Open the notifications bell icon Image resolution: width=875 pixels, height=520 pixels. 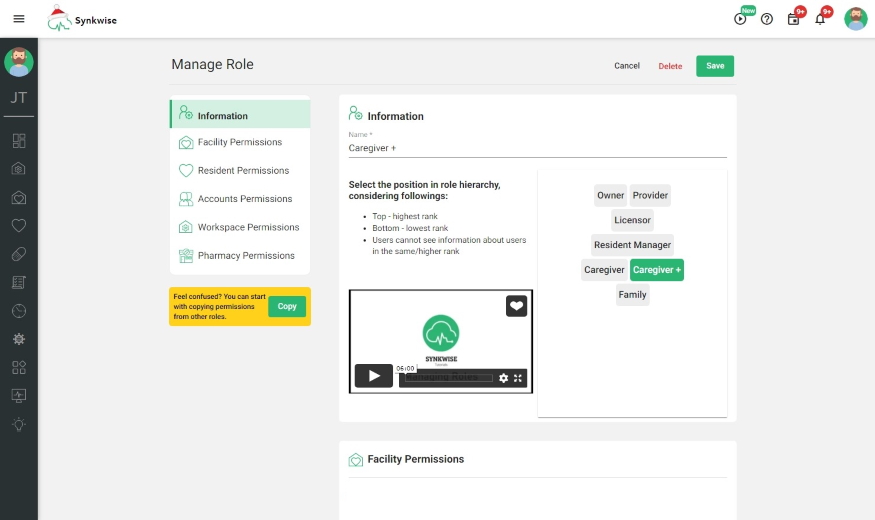point(820,19)
